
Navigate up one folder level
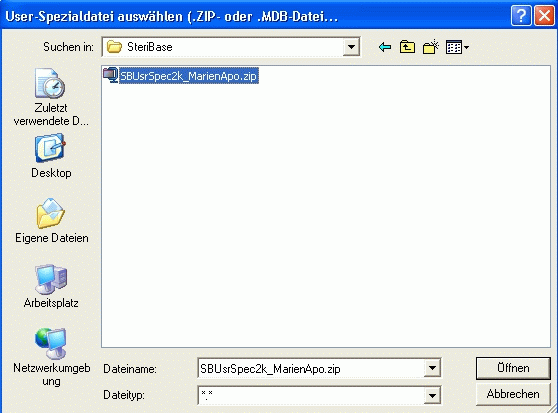(x=407, y=47)
